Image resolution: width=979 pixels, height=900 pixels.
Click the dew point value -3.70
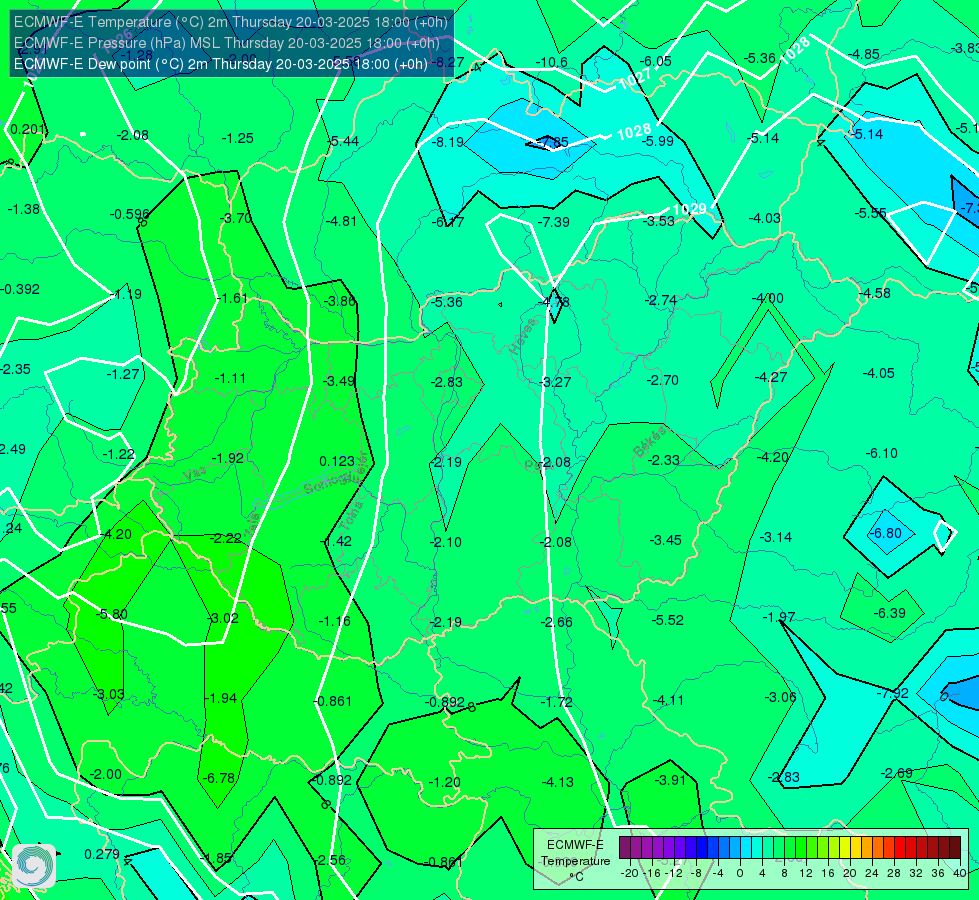(x=236, y=218)
